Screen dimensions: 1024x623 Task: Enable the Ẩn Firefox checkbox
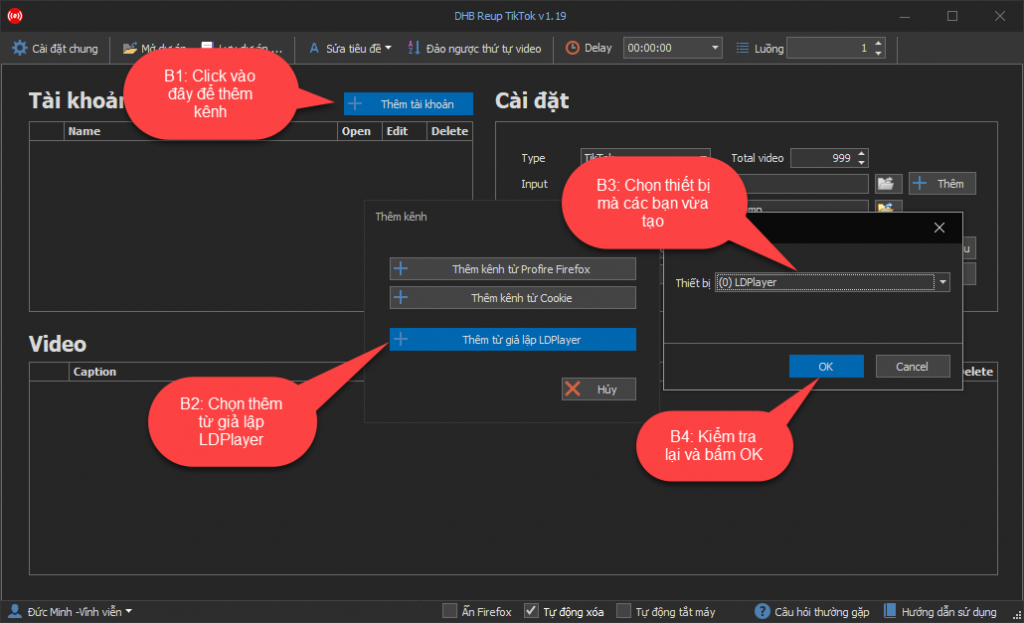pos(449,611)
